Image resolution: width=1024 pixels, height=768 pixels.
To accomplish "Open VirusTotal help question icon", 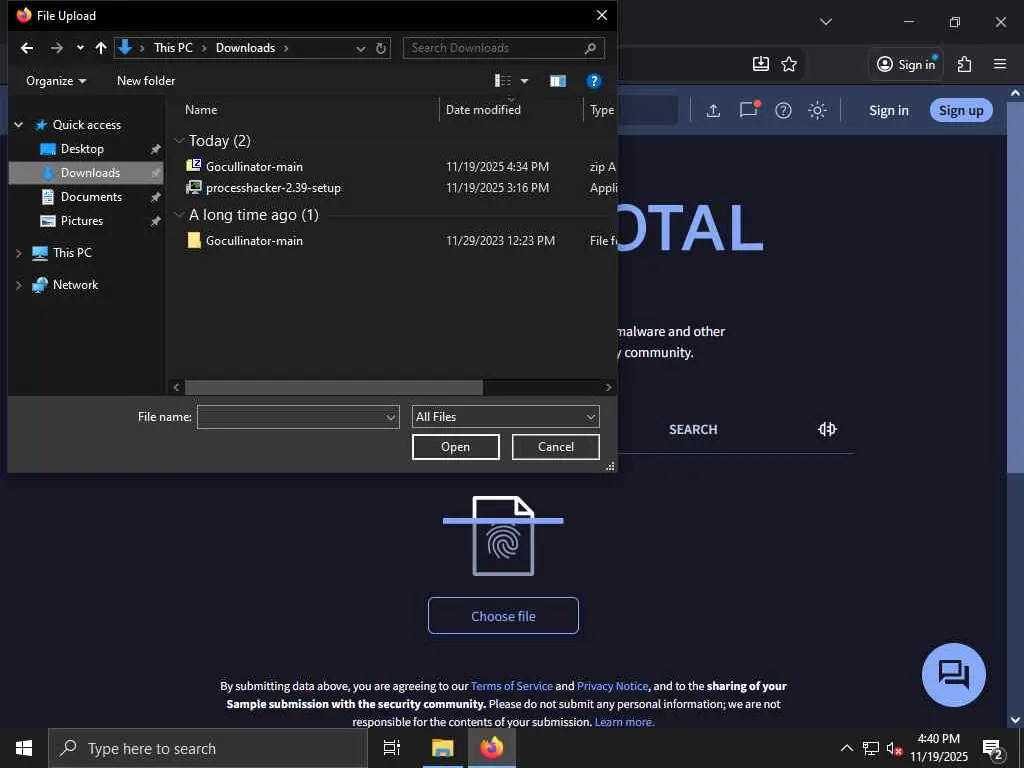I will 783,110.
